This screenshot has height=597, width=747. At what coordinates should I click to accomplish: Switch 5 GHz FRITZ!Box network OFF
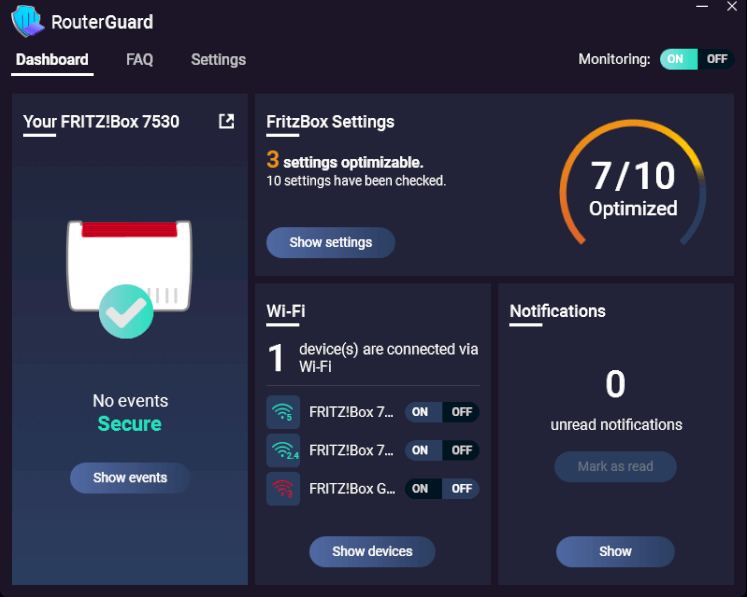tap(461, 412)
